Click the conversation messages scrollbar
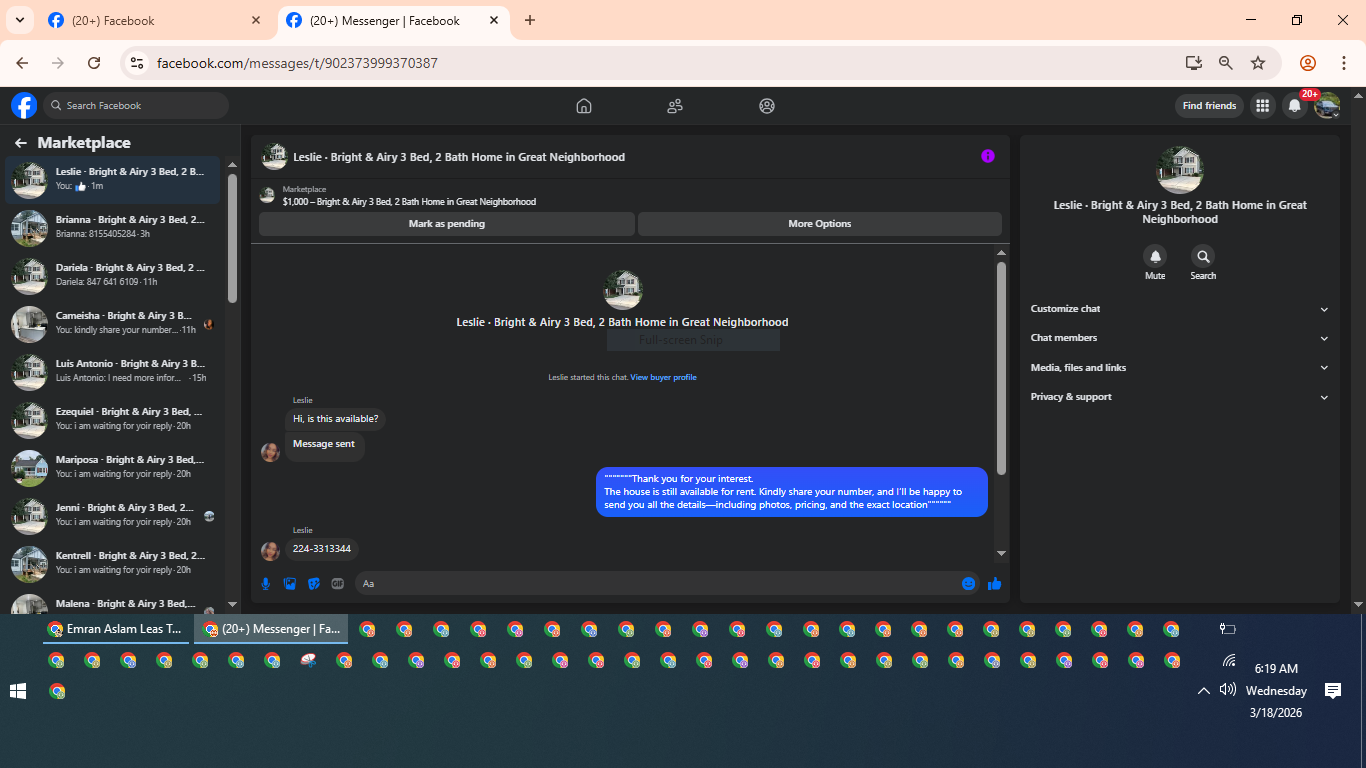Screen dimensions: 1366x768 (1001, 368)
